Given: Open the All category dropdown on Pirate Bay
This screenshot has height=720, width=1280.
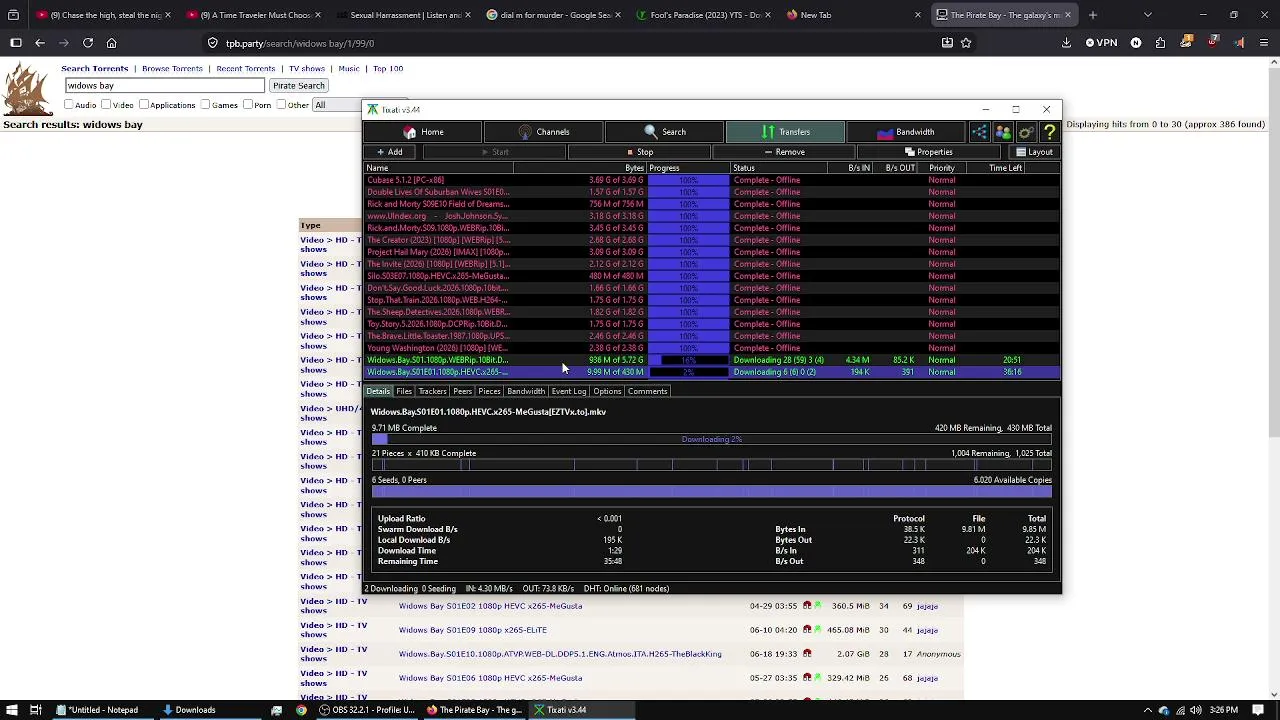Looking at the screenshot, I should coord(337,105).
